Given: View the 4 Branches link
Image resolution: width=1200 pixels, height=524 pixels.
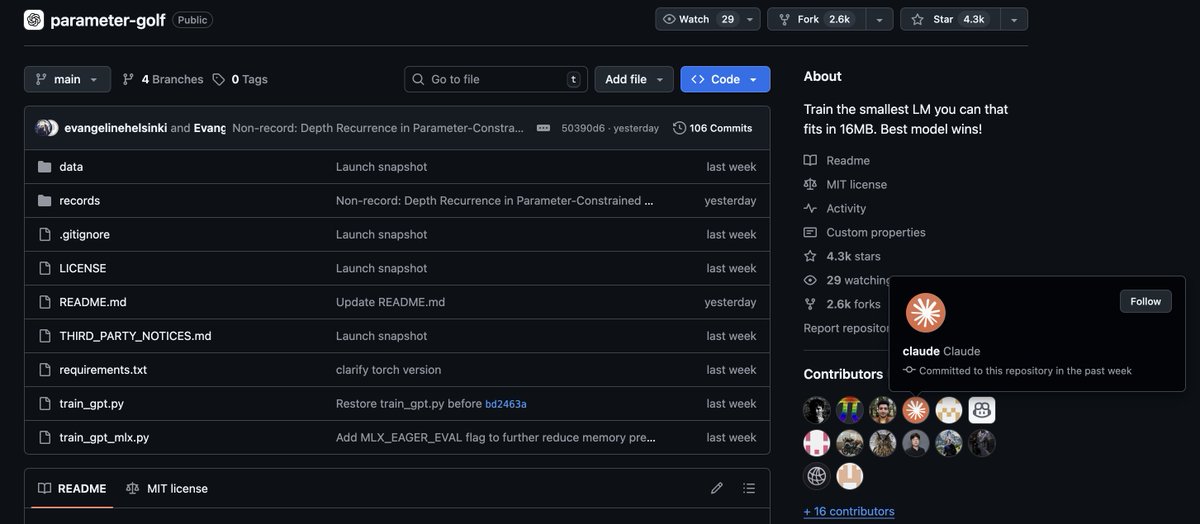Looking at the screenshot, I should click(162, 79).
